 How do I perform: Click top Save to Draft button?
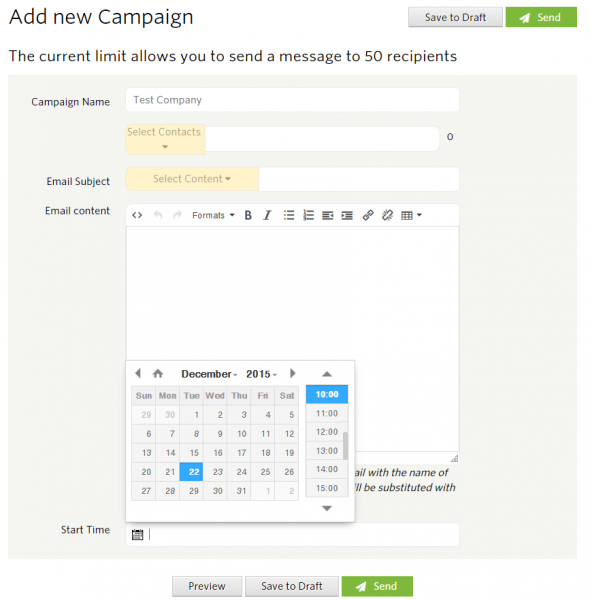click(x=455, y=17)
